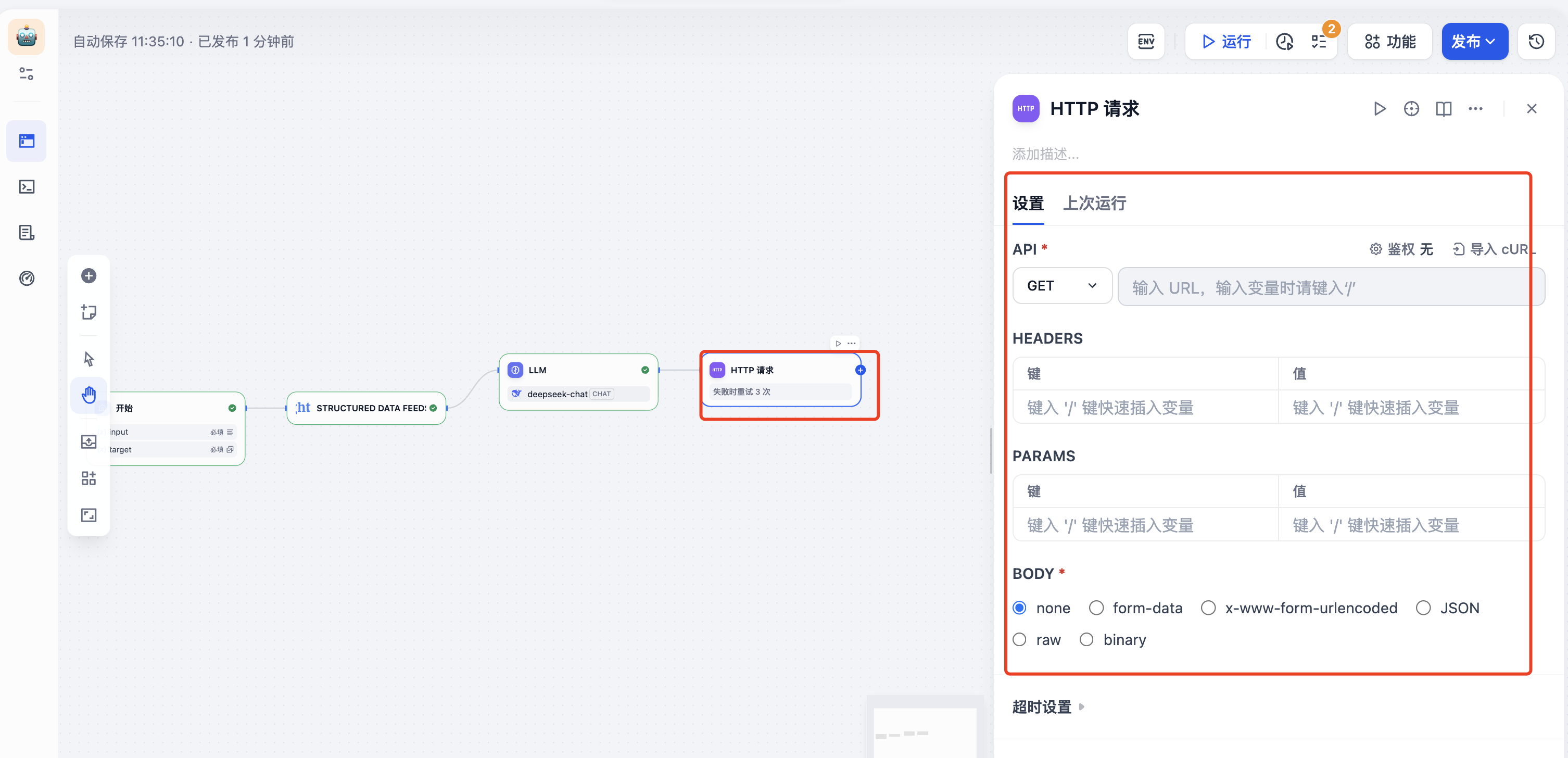Click the 运行 run button

1226,42
